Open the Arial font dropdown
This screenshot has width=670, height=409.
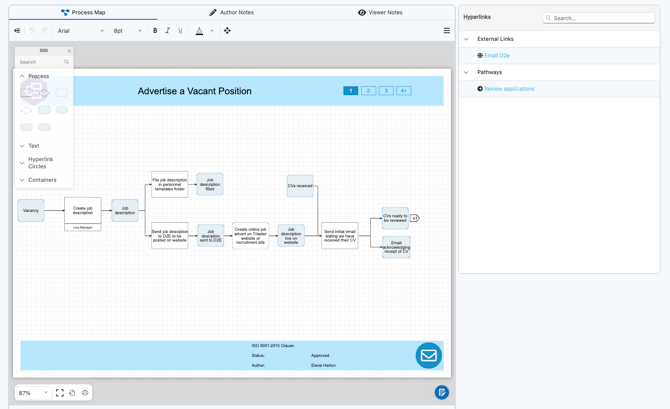tap(80, 31)
